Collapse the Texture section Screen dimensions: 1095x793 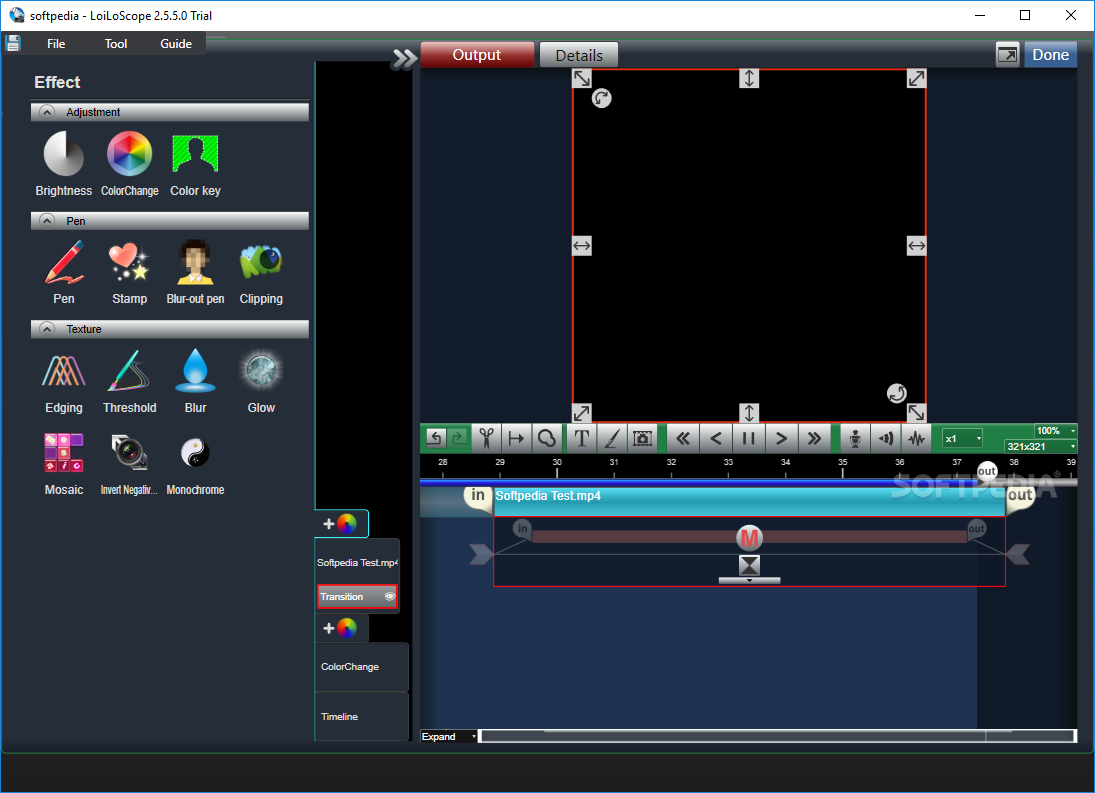[47, 328]
